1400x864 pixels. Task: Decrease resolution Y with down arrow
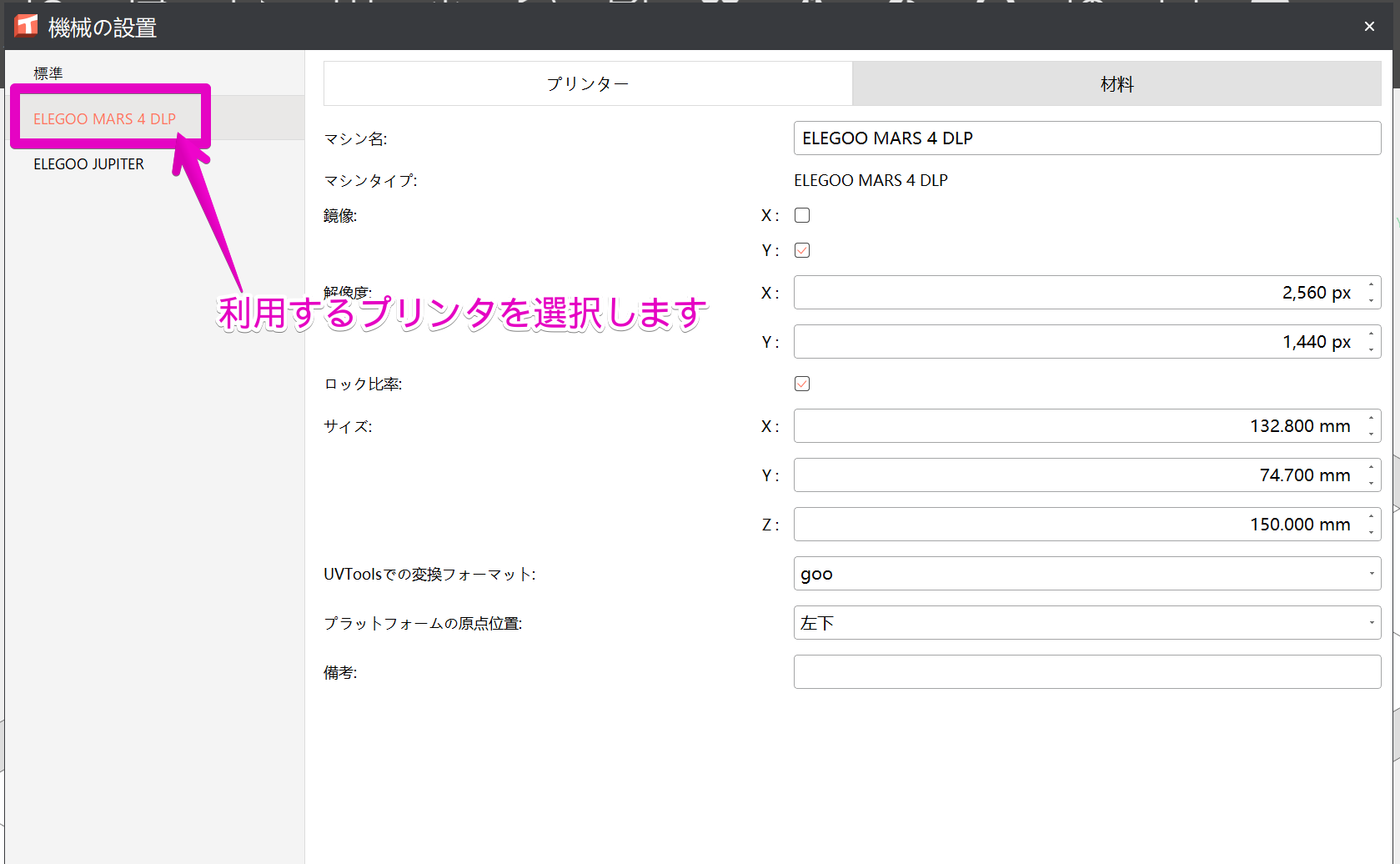[x=1371, y=349]
